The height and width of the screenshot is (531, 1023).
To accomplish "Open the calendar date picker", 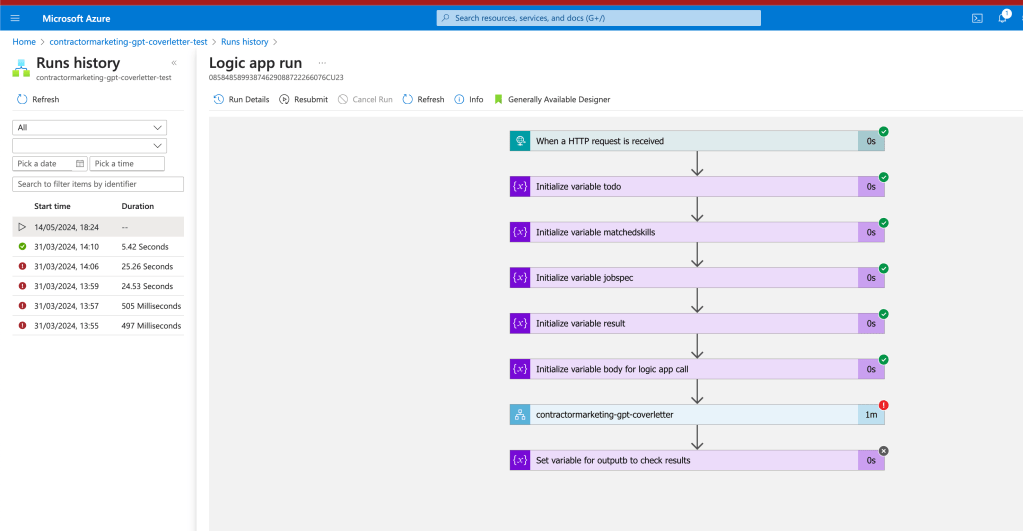I will tap(80, 164).
